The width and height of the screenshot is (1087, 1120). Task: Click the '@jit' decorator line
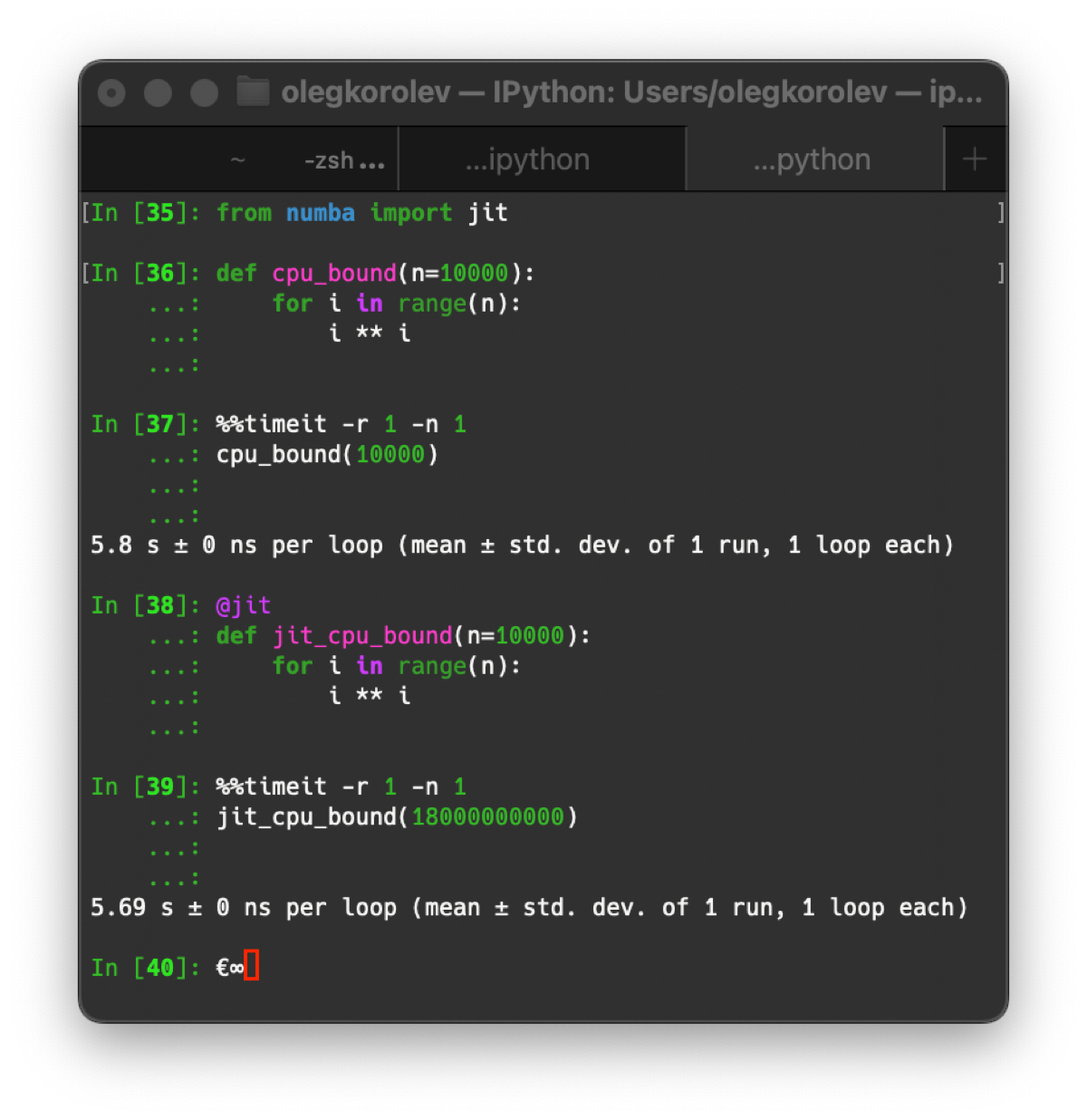pyautogui.click(x=243, y=605)
